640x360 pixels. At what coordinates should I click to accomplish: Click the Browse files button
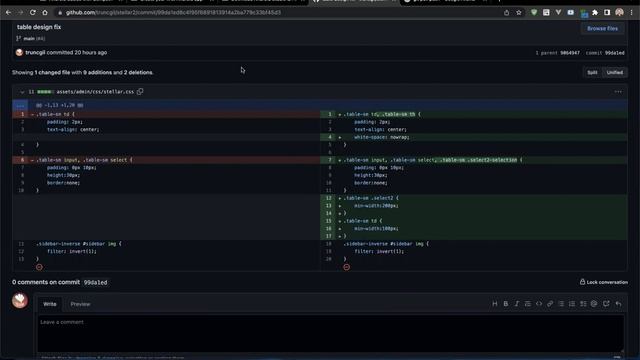click(x=602, y=29)
